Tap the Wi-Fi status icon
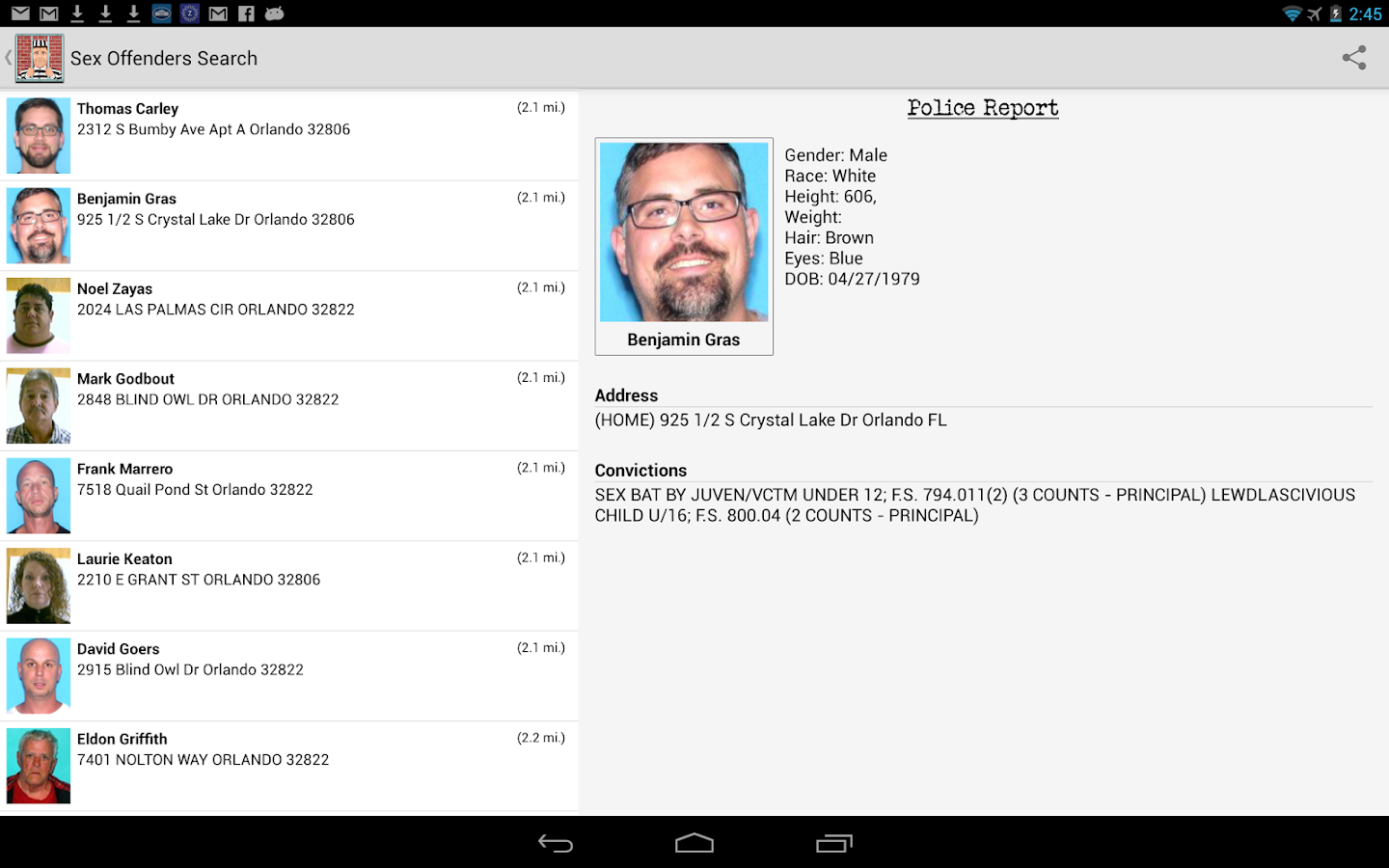The width and height of the screenshot is (1389, 868). 1293,14
